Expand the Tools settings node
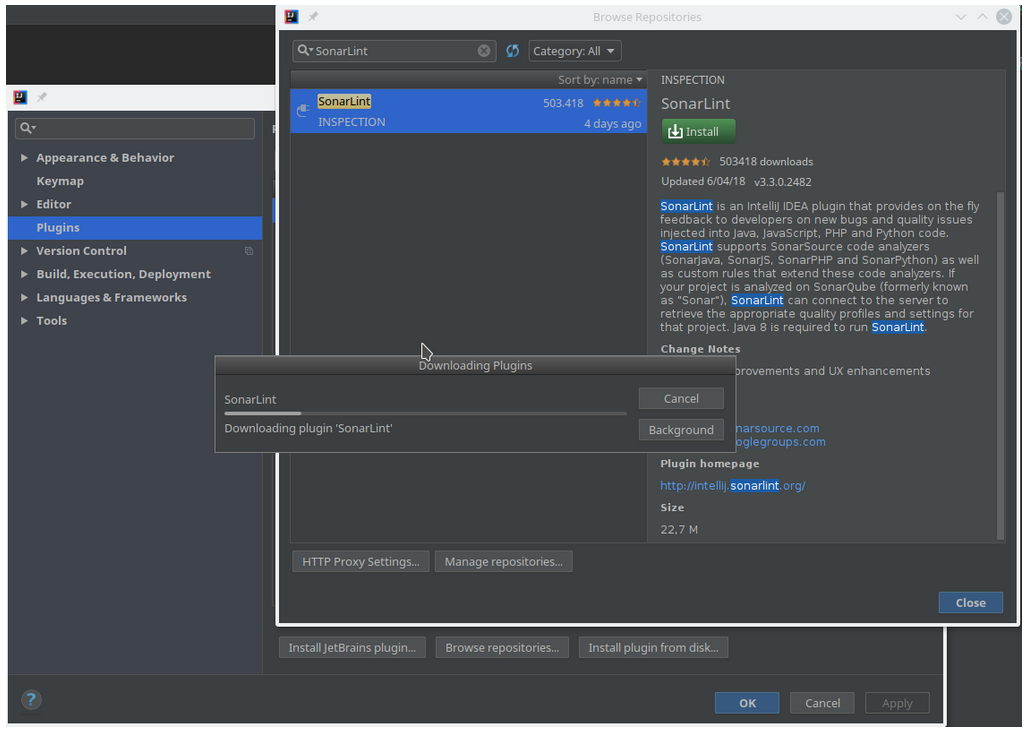 tap(24, 321)
